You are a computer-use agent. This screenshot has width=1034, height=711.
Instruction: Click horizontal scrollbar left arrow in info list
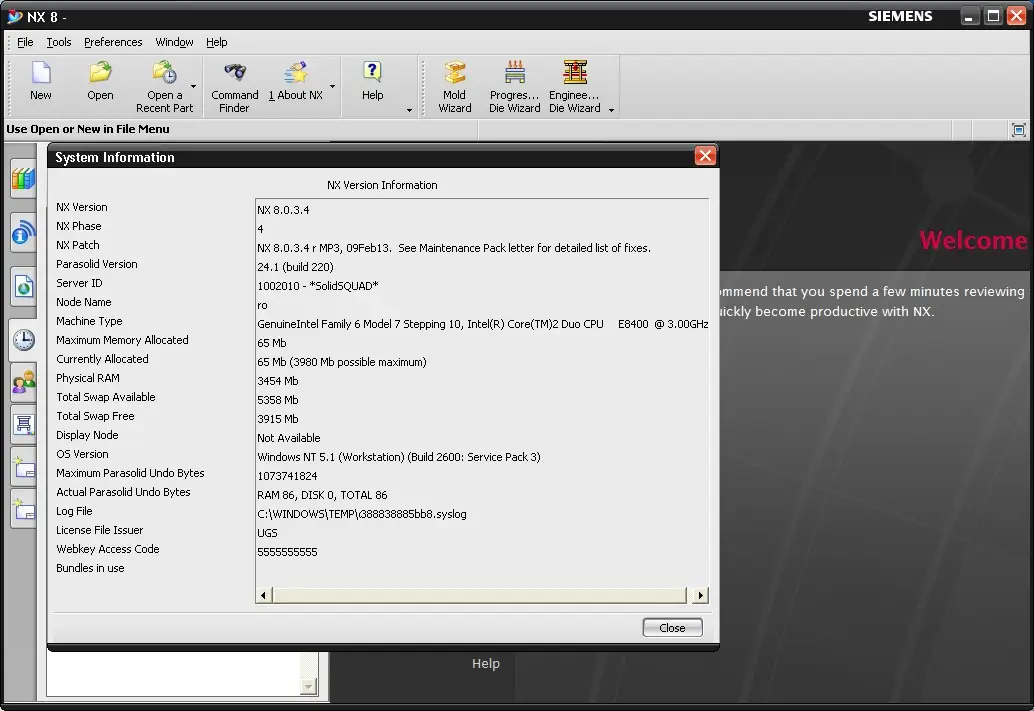coord(263,596)
